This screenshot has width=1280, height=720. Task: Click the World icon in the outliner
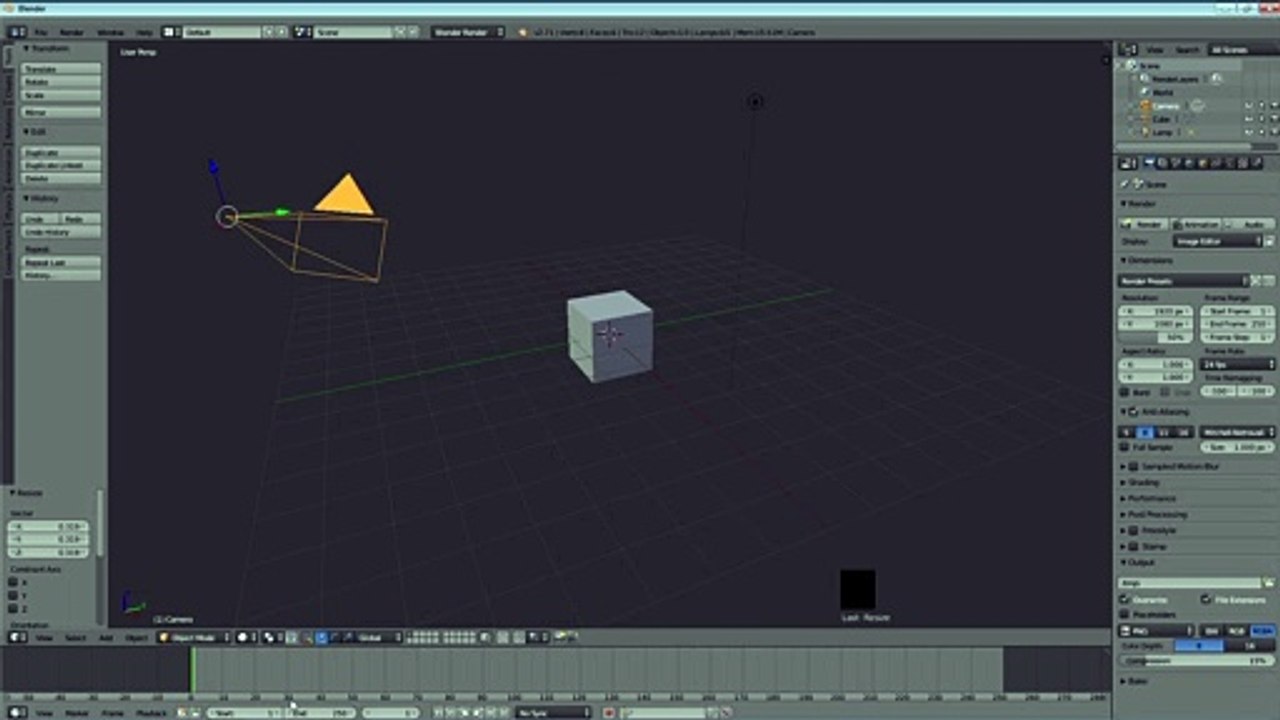[1145, 92]
